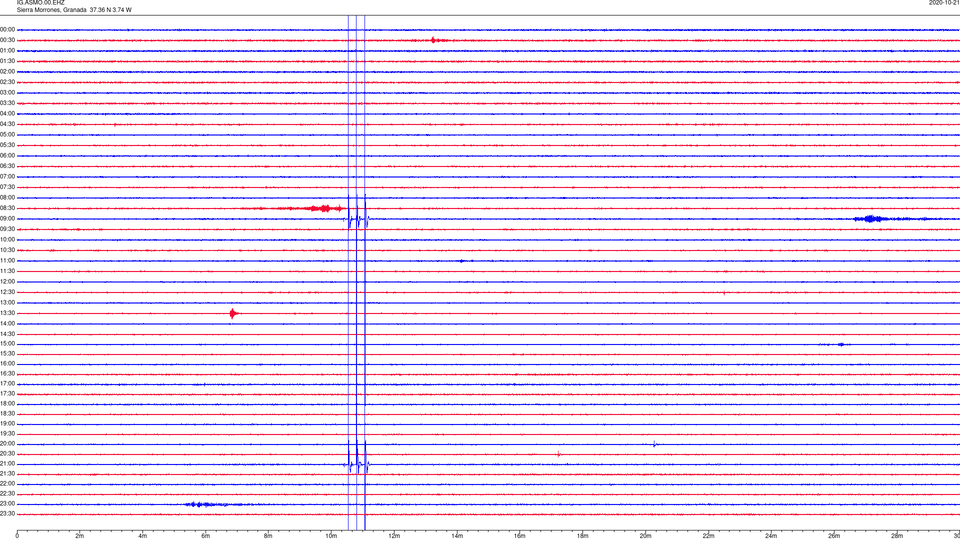This screenshot has width=960, height=540.
Task: Select the 02:30 trace time label
Action: [7, 82]
